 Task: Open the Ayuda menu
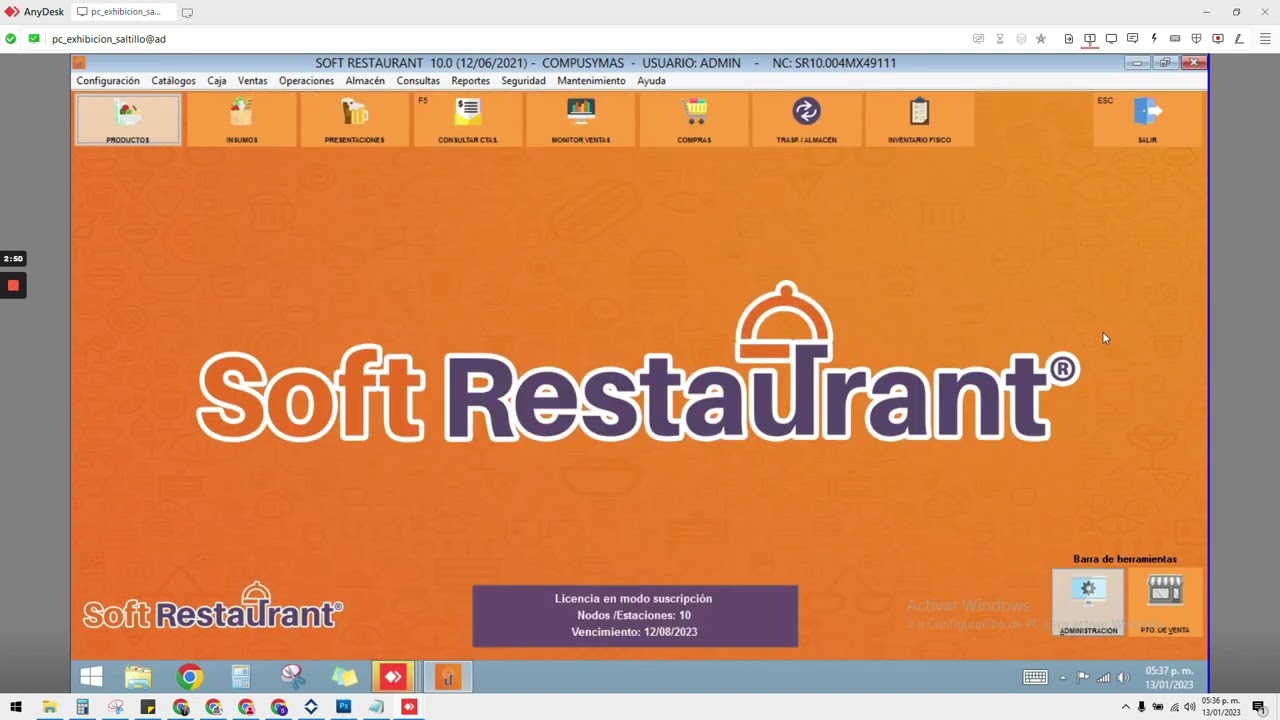[651, 81]
